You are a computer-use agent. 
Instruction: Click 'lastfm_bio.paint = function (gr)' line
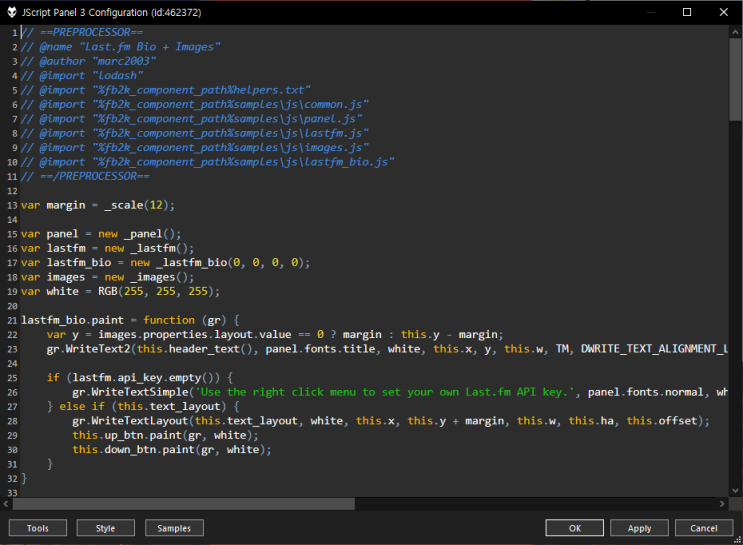pyautogui.click(x=130, y=320)
